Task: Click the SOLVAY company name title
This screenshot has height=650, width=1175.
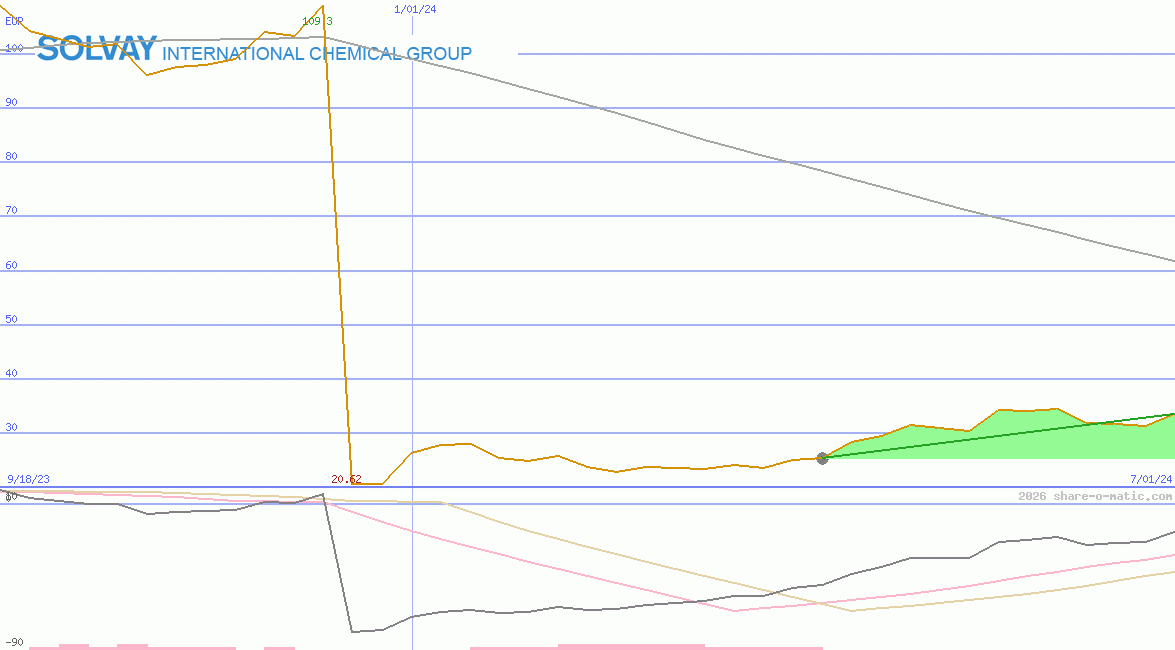Action: click(x=97, y=49)
